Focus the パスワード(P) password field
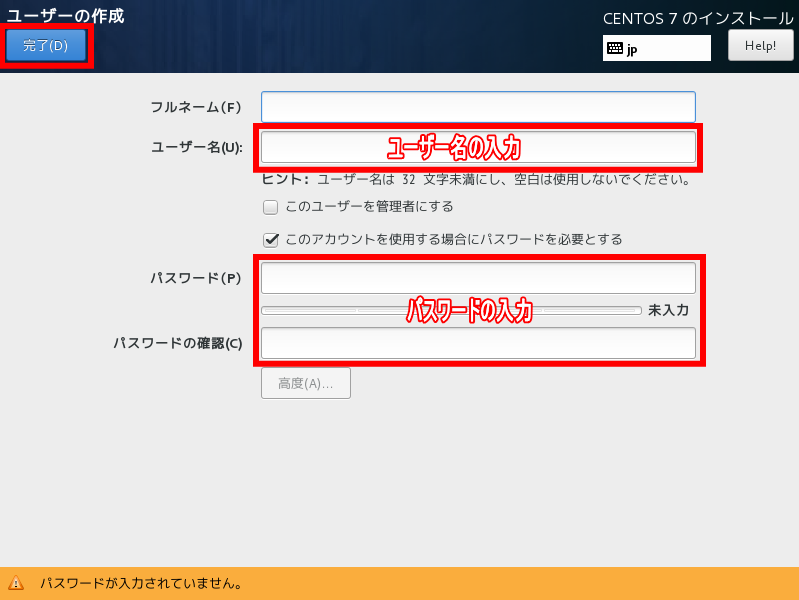 (478, 278)
